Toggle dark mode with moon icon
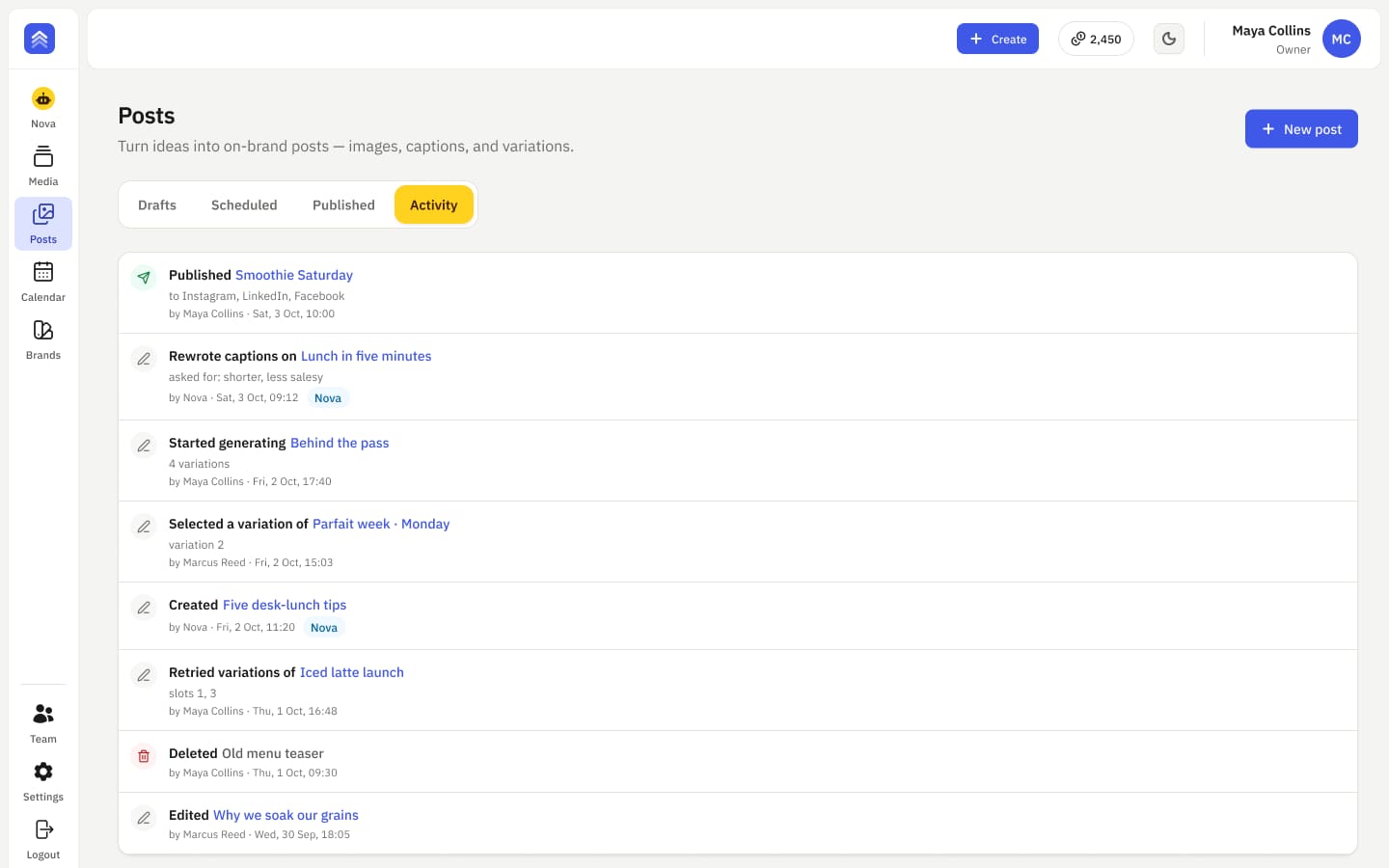This screenshot has width=1389, height=868. (1169, 39)
